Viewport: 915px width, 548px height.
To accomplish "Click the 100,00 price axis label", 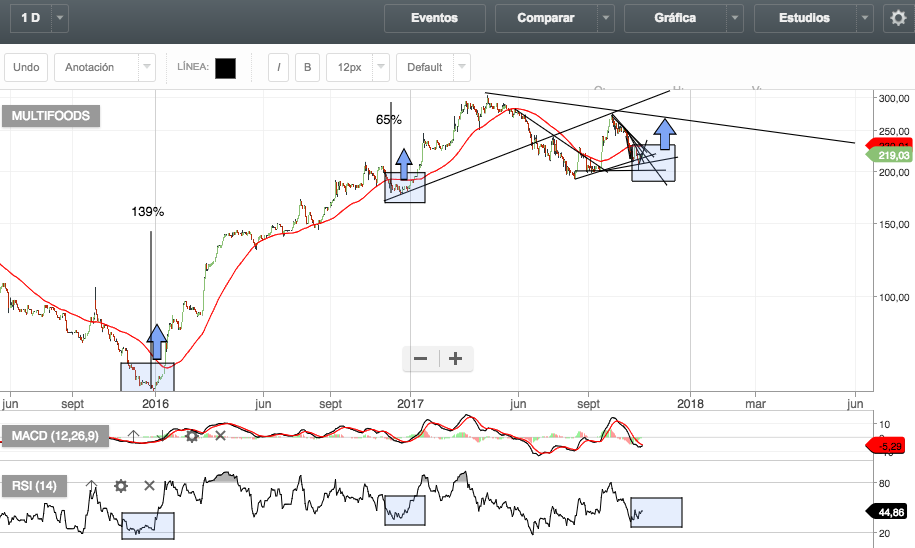I will point(894,297).
